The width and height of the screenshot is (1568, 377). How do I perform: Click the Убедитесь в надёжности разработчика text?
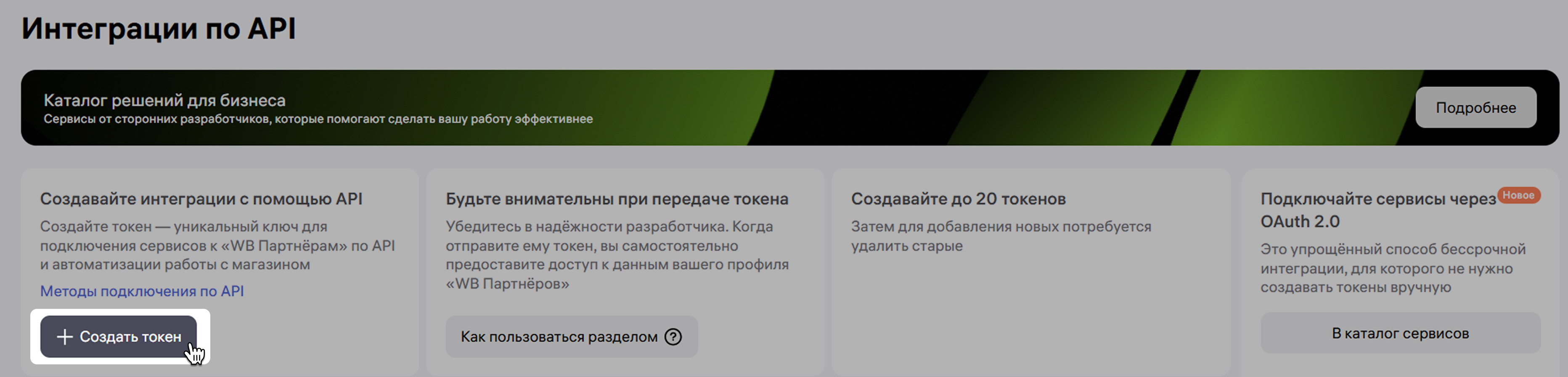pos(617,255)
